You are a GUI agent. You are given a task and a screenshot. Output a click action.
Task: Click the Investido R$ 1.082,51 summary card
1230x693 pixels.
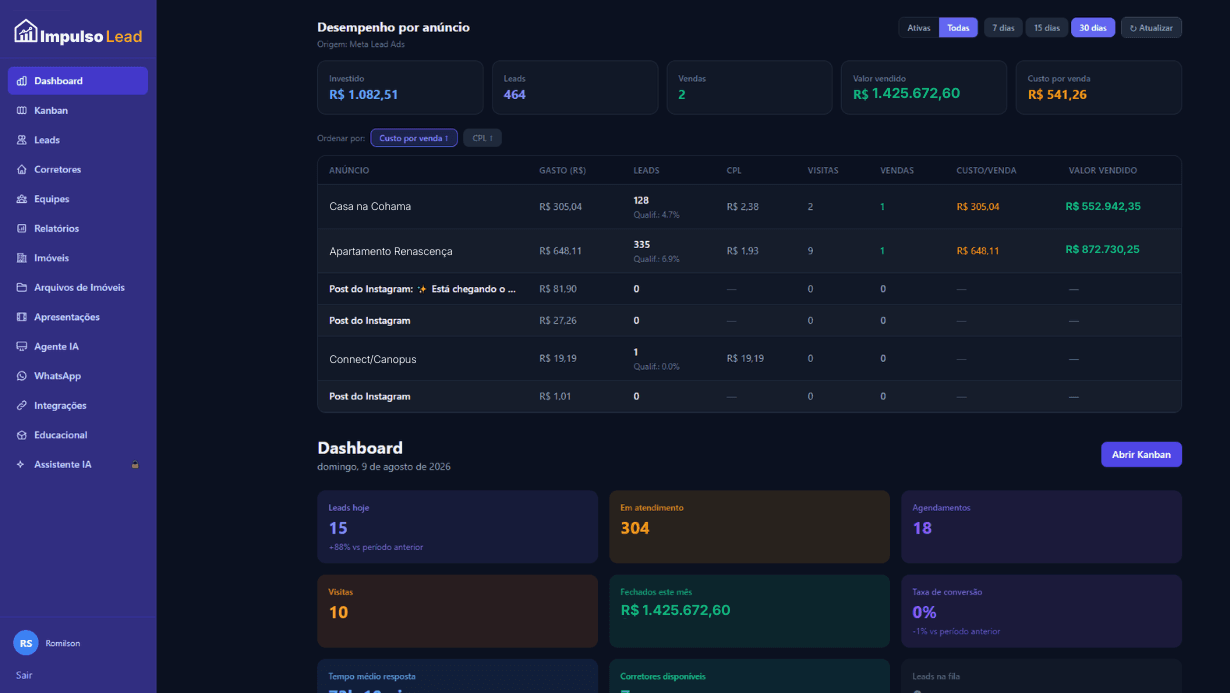pyautogui.click(x=400, y=87)
